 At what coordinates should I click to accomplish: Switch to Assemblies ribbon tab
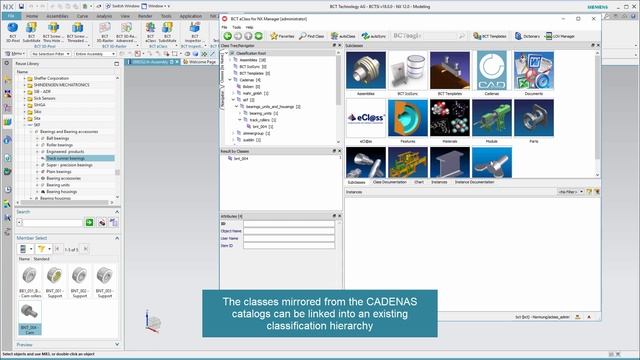point(57,16)
